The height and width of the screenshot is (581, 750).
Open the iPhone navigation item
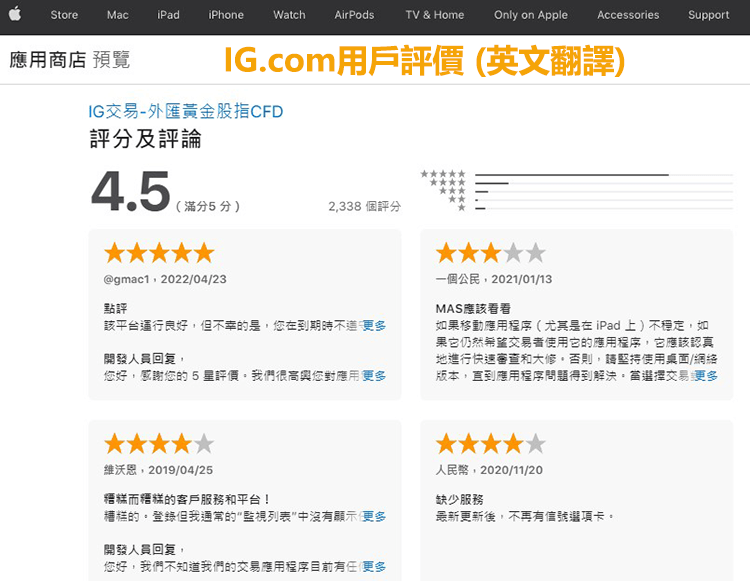point(226,15)
